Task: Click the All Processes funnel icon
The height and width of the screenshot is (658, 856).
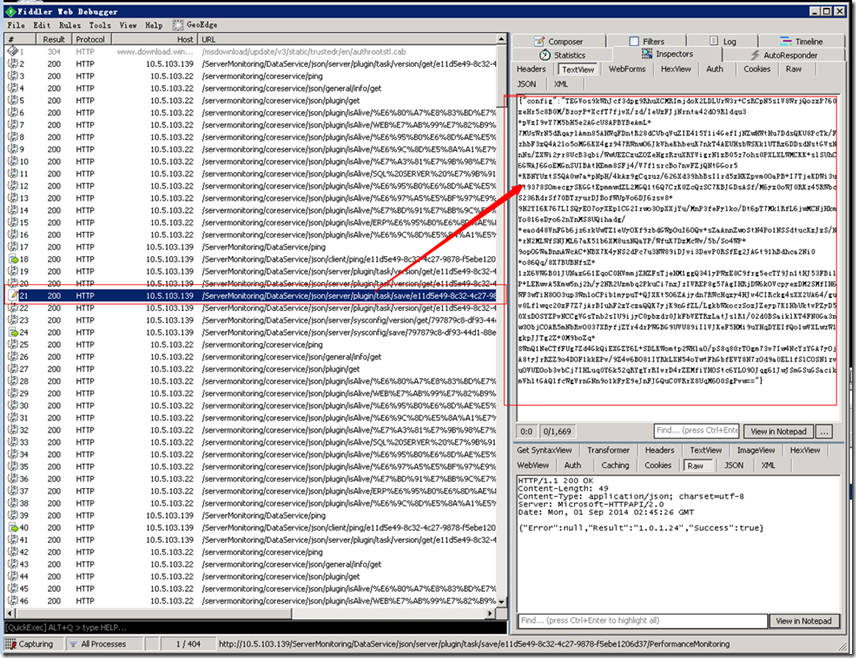Action: point(73,644)
